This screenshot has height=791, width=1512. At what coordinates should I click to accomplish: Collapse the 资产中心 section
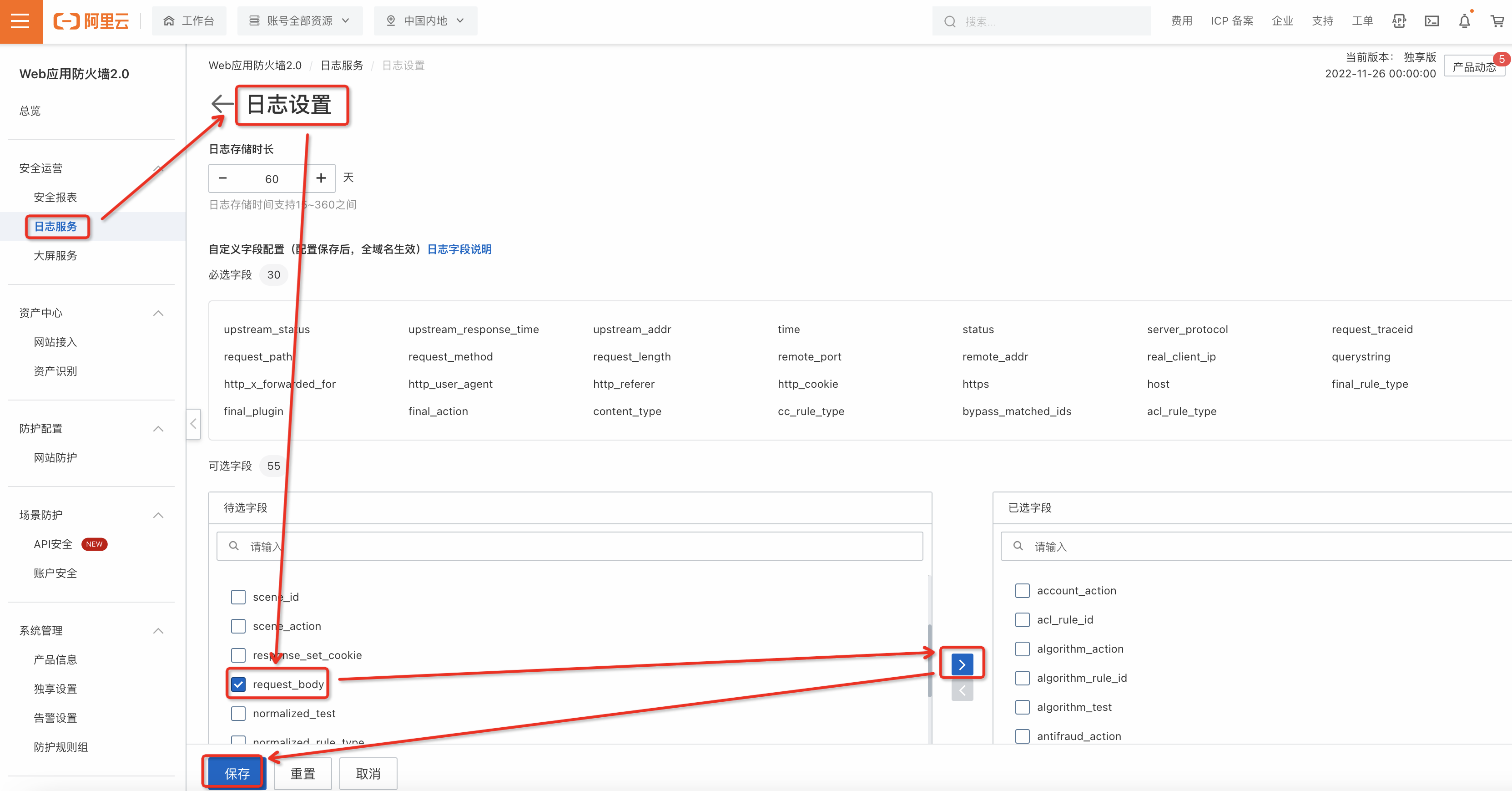(158, 313)
